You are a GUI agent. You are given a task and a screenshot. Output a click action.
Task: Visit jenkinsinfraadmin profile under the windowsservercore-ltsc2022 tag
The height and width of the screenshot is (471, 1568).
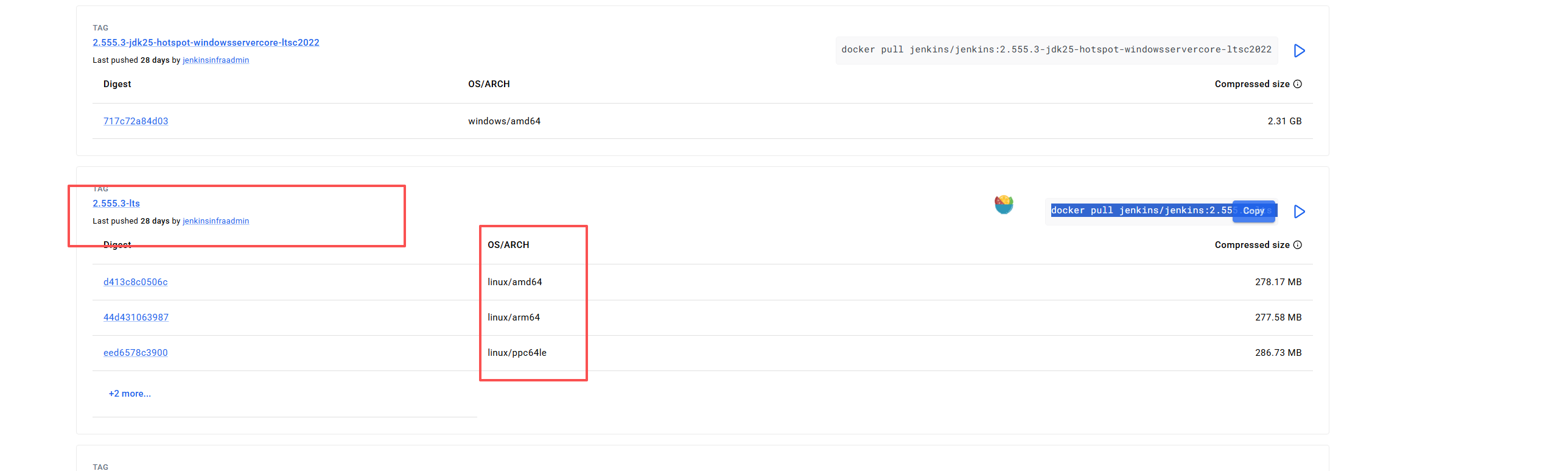(x=215, y=60)
